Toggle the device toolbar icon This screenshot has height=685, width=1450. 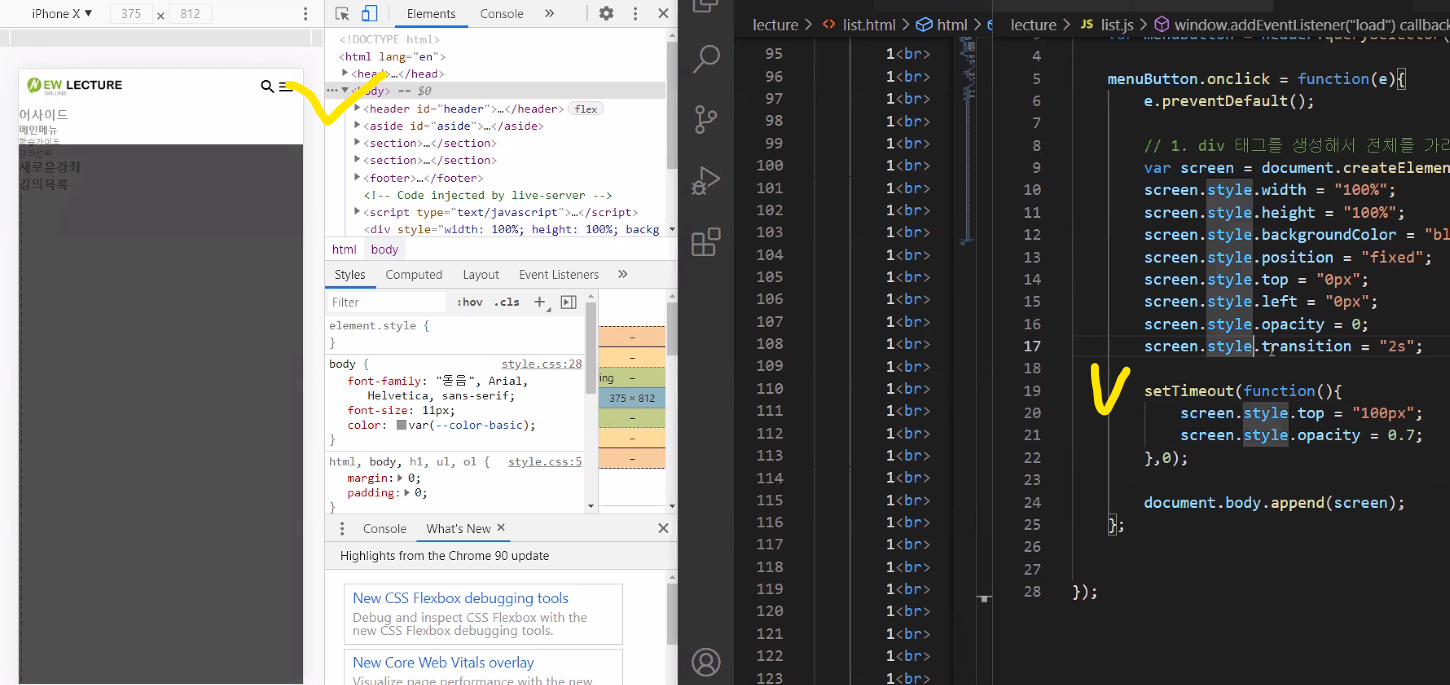coord(369,14)
